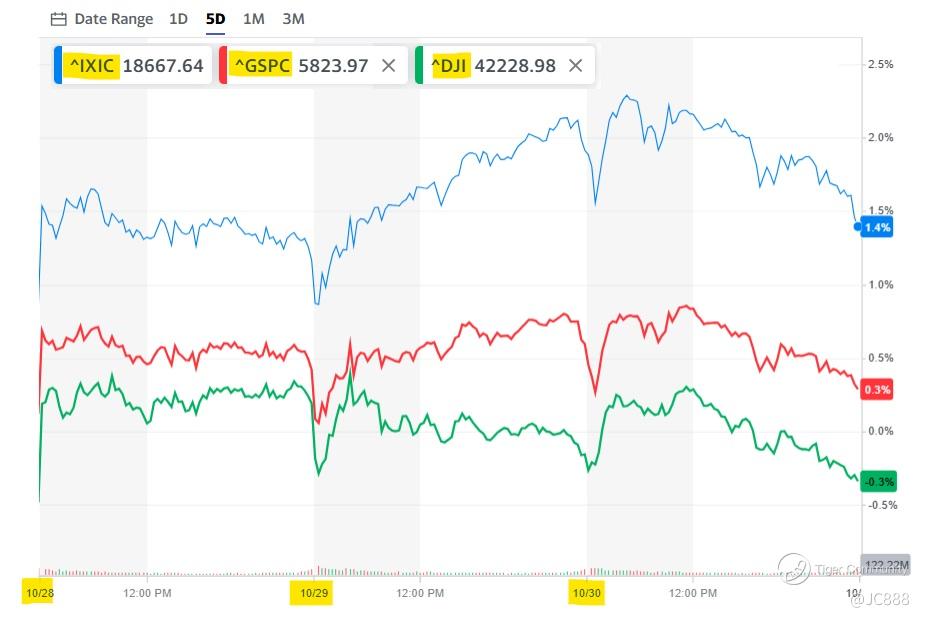Select the ^DJI ticker label
The image size is (927, 620).
click(450, 66)
